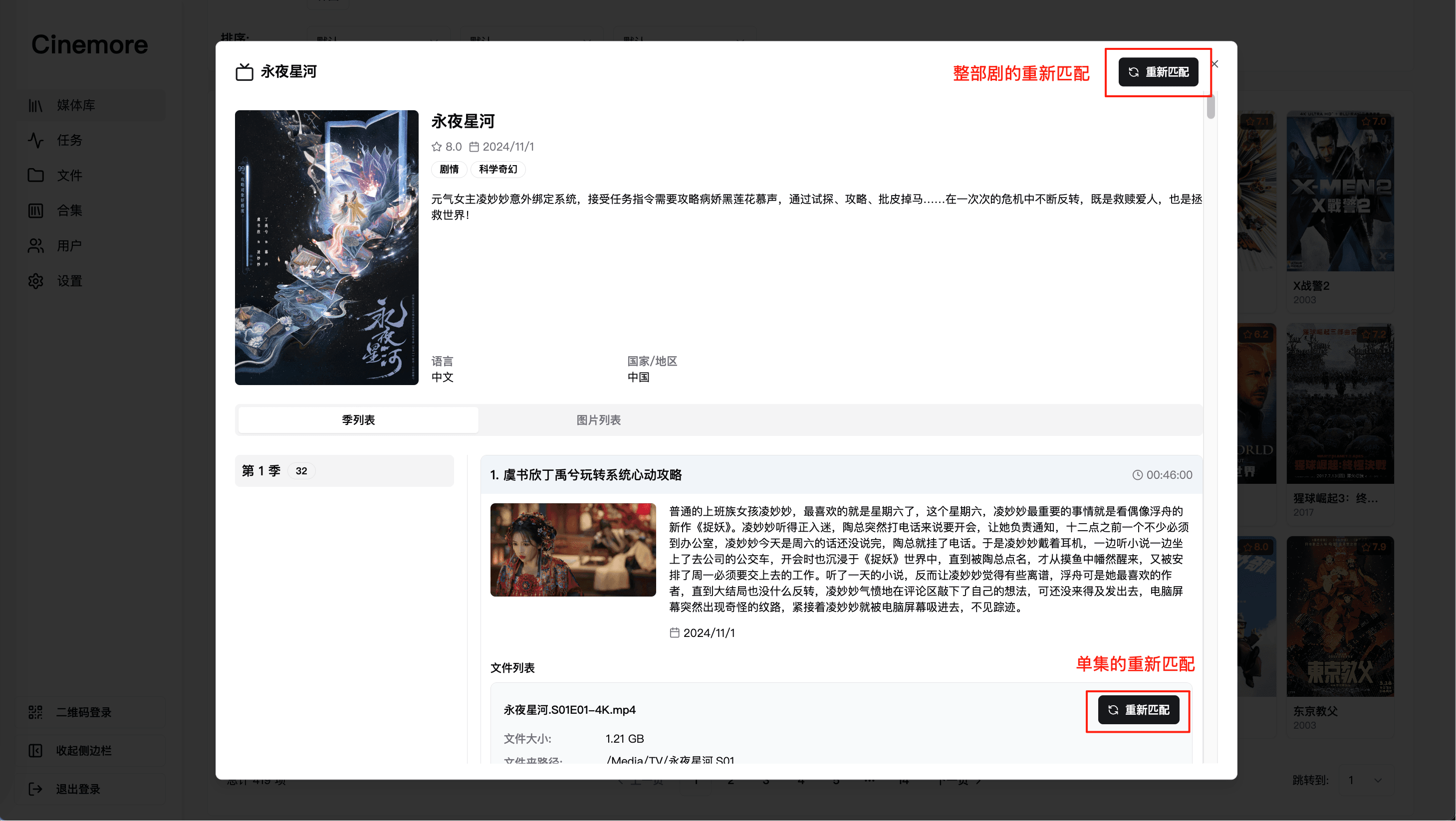Open the 跳转到 page dropdown
Image resolution: width=1456 pixels, height=821 pixels.
click(1367, 780)
